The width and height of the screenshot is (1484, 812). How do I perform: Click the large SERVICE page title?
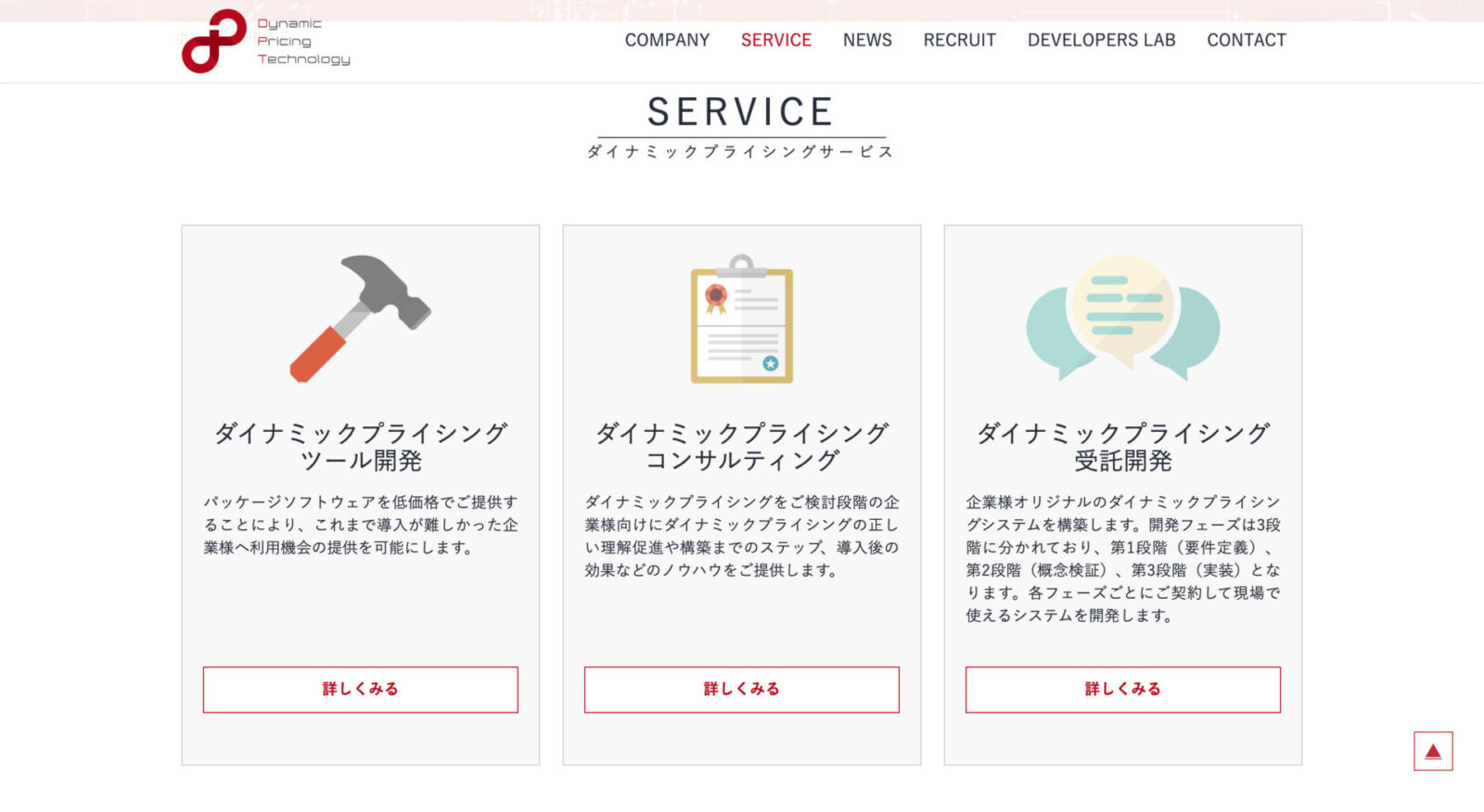(x=741, y=112)
